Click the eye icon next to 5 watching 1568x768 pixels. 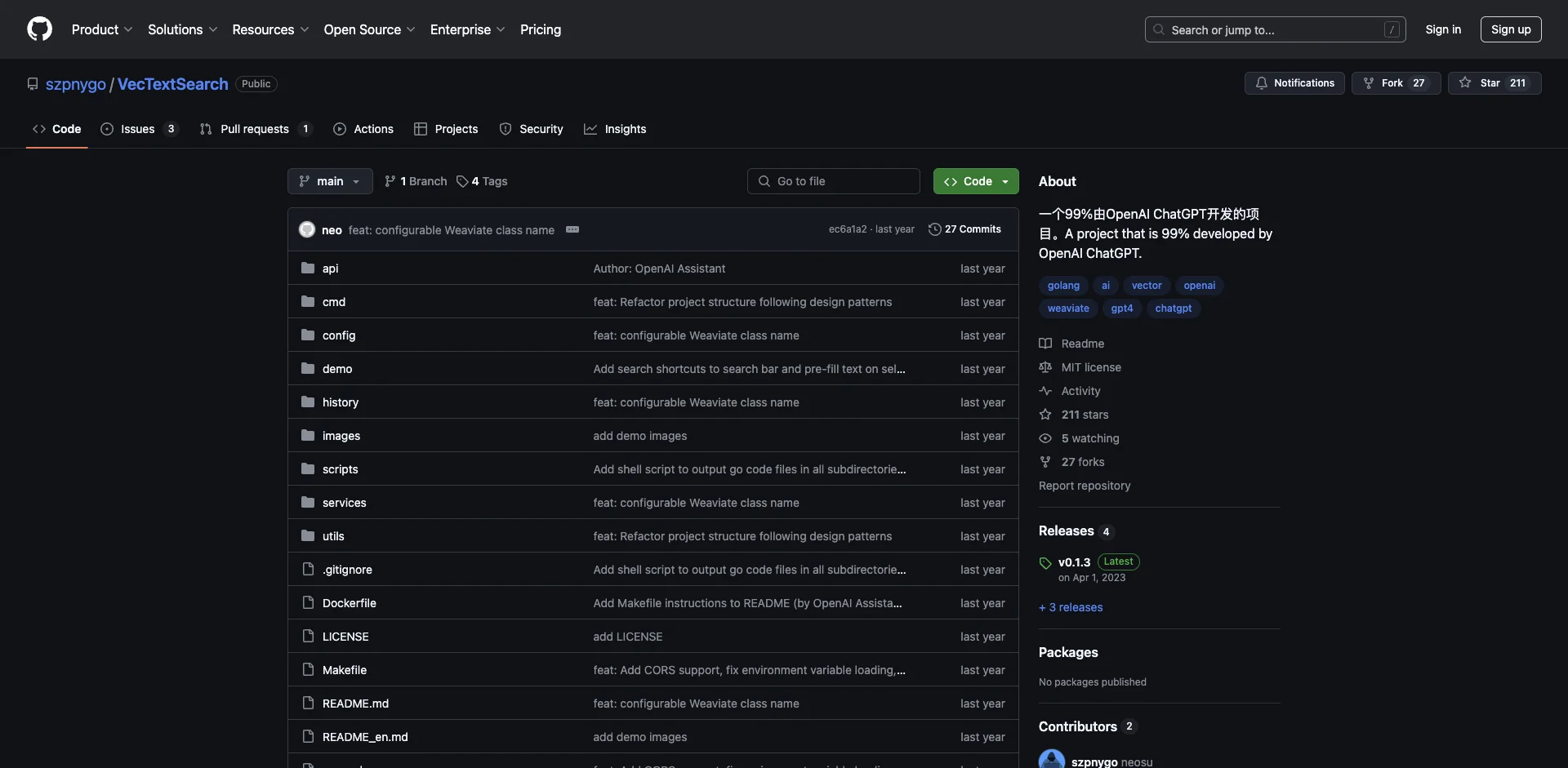pos(1045,438)
